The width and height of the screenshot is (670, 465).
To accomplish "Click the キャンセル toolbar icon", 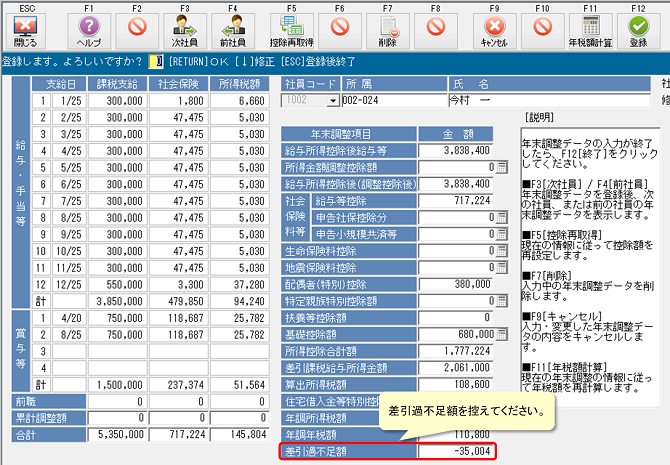I will [x=494, y=30].
